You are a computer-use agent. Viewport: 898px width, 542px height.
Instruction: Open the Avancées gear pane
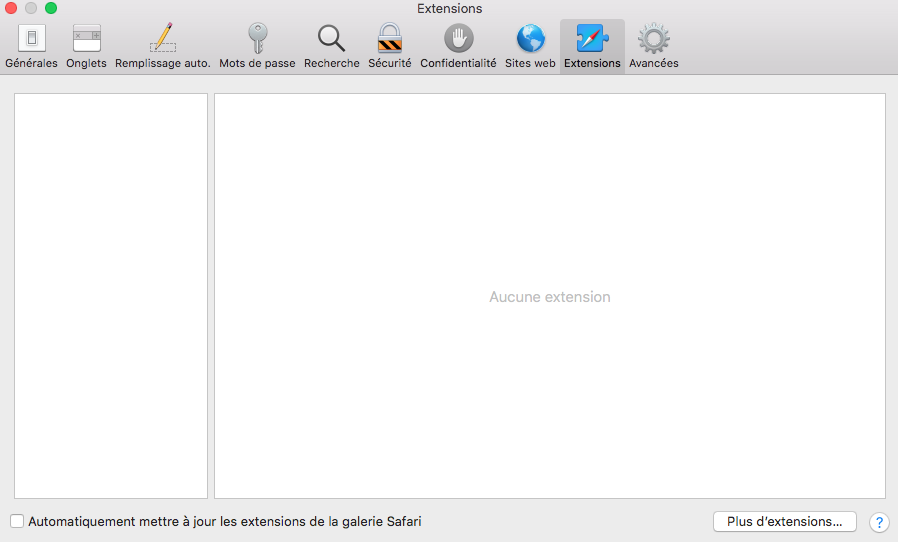coord(653,46)
